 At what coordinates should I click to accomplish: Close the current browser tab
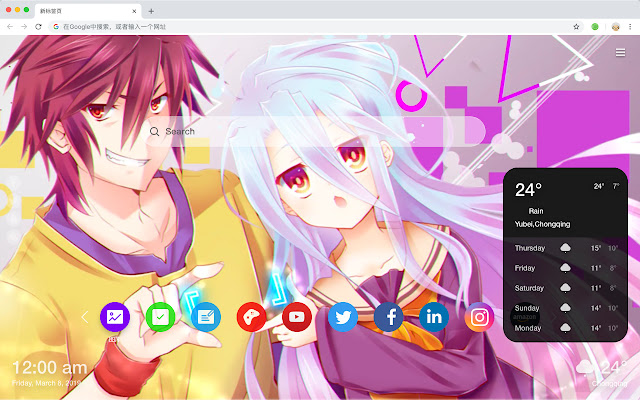click(134, 11)
